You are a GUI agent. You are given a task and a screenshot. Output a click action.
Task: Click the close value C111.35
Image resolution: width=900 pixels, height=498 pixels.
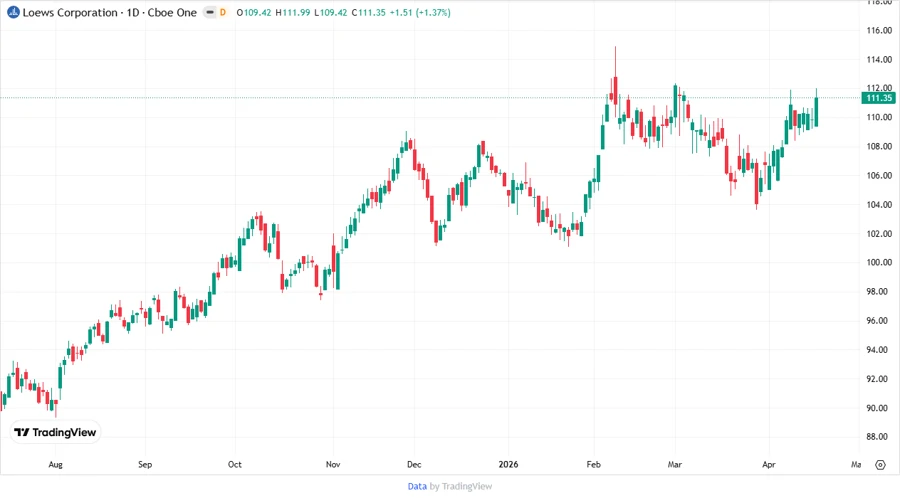tap(368, 12)
